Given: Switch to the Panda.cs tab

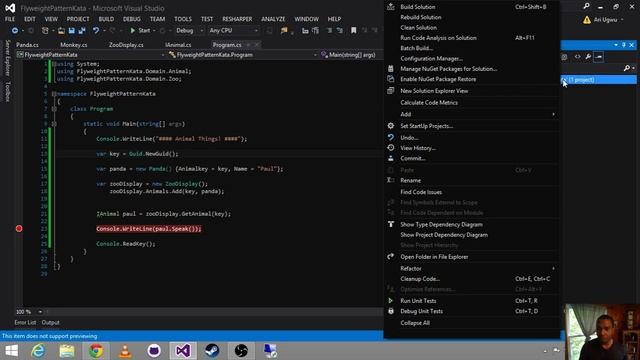Looking at the screenshot, I should click(27, 45).
